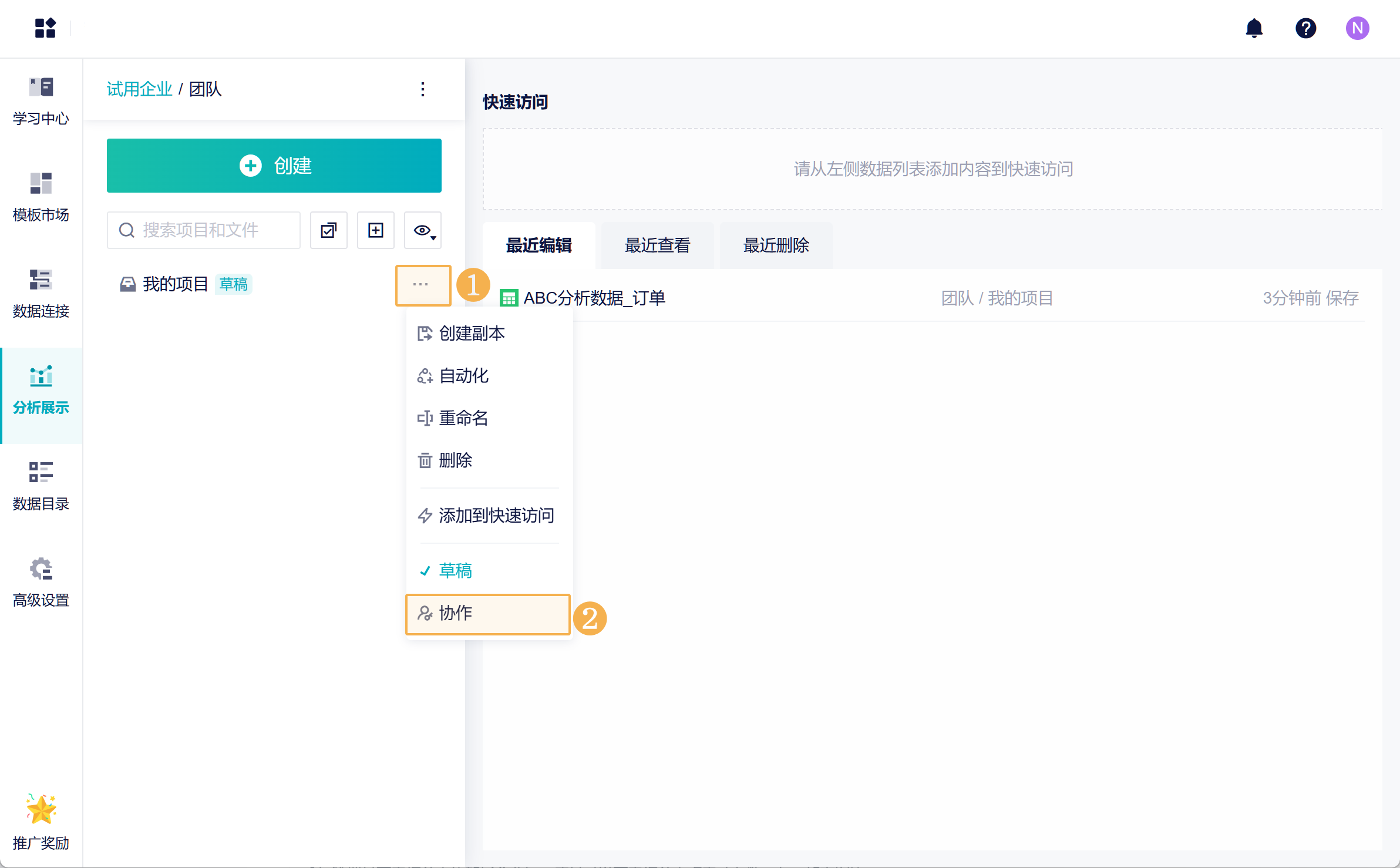1400x868 pixels.
Task: Open the user avatar N menu
Action: coord(1357,28)
